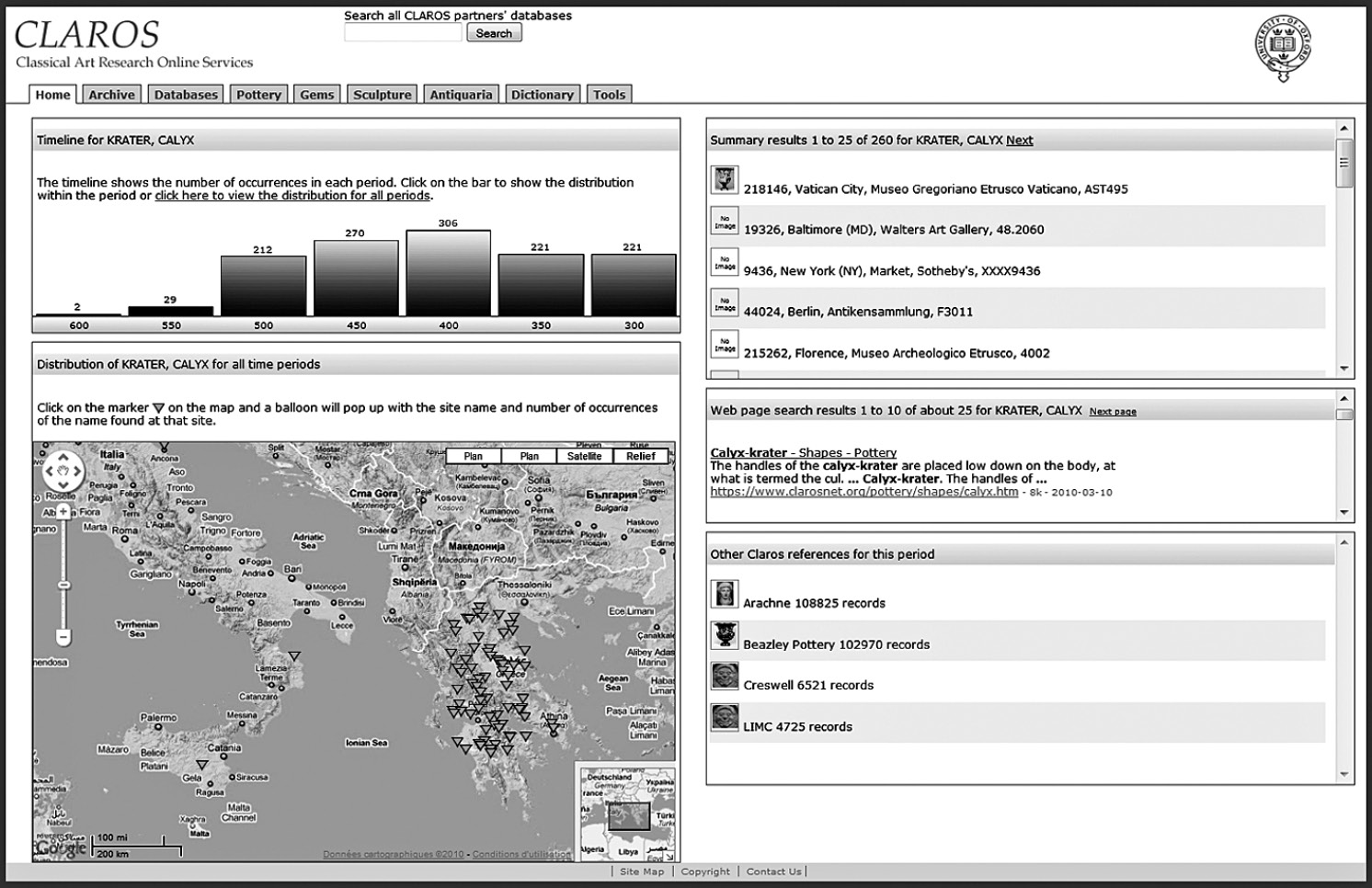Click the summary results scroll-down arrow

(1344, 369)
